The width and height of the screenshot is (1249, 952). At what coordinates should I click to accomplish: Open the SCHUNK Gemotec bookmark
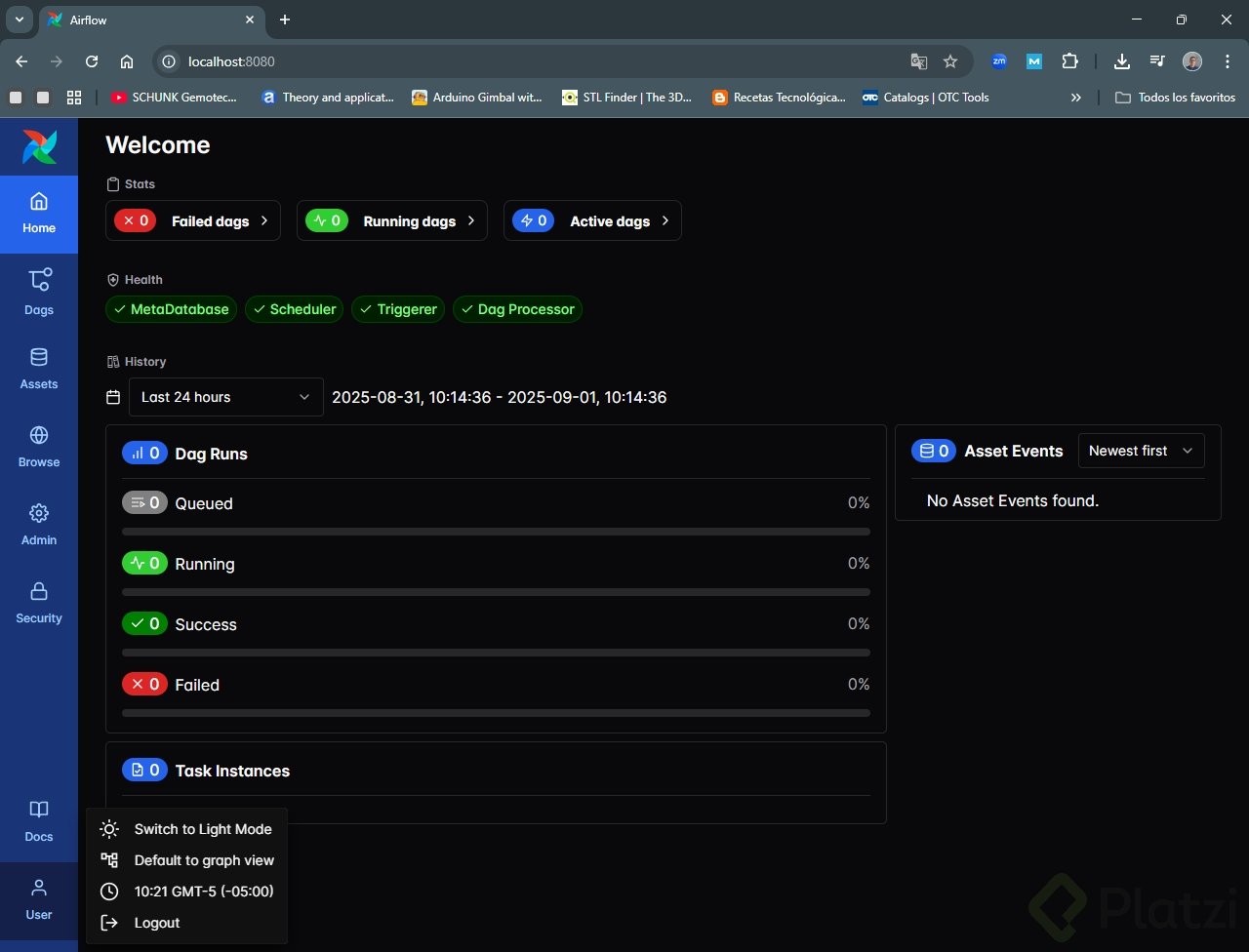click(174, 98)
